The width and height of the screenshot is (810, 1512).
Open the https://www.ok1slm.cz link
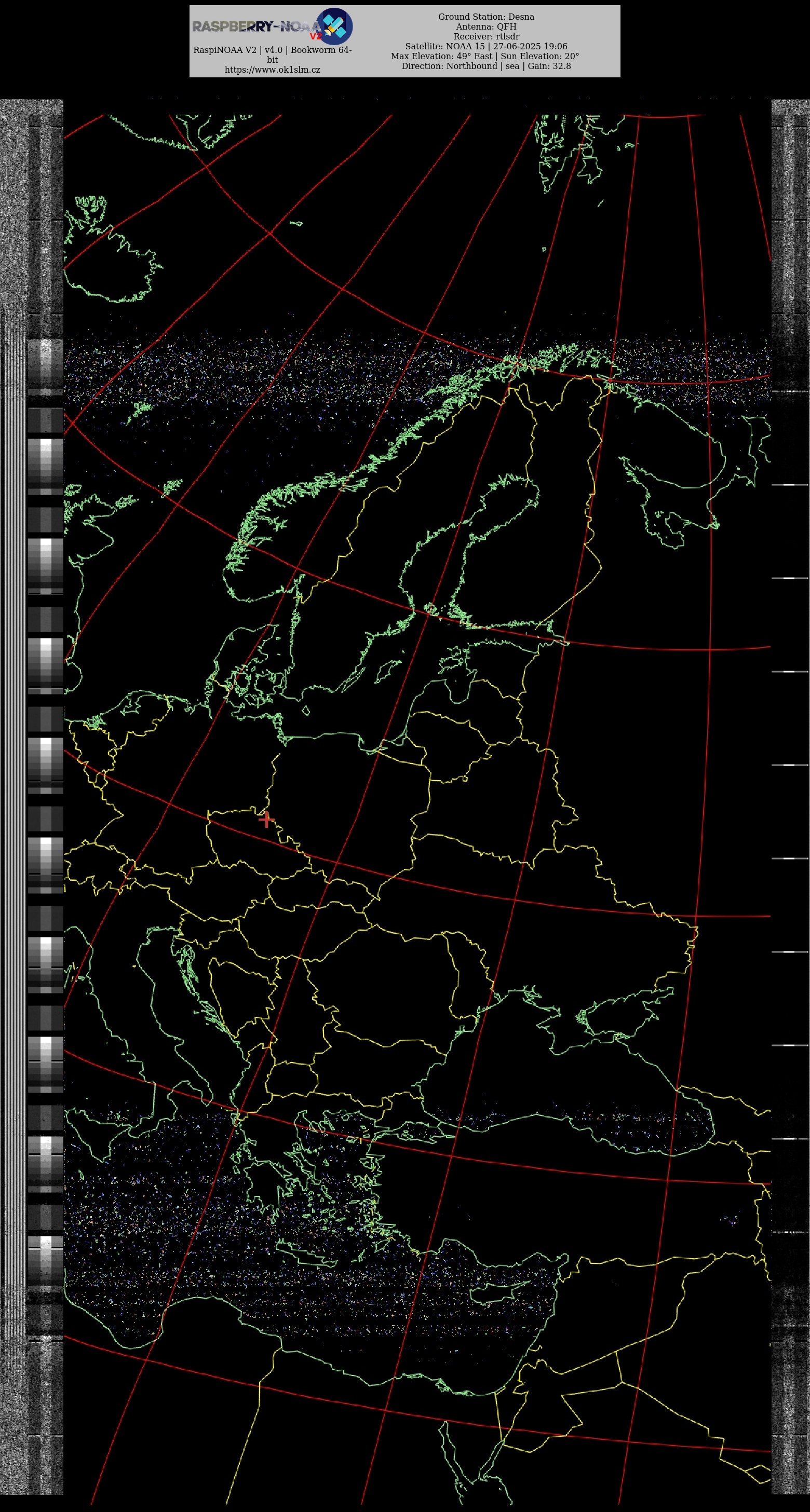click(273, 70)
